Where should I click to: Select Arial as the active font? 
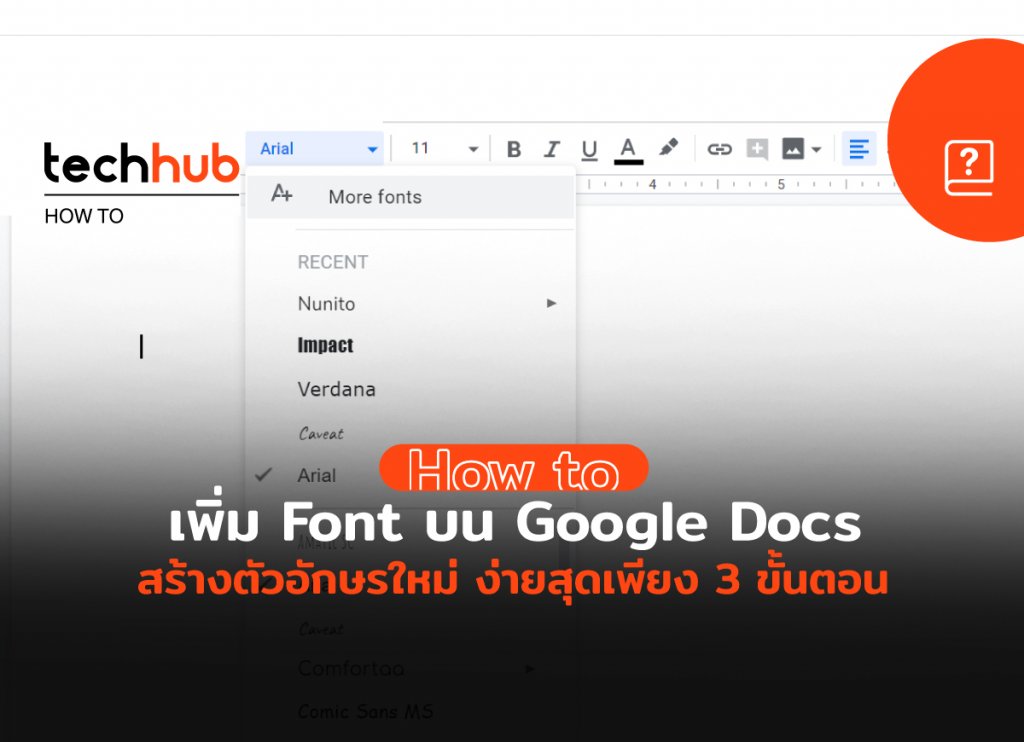tap(317, 475)
